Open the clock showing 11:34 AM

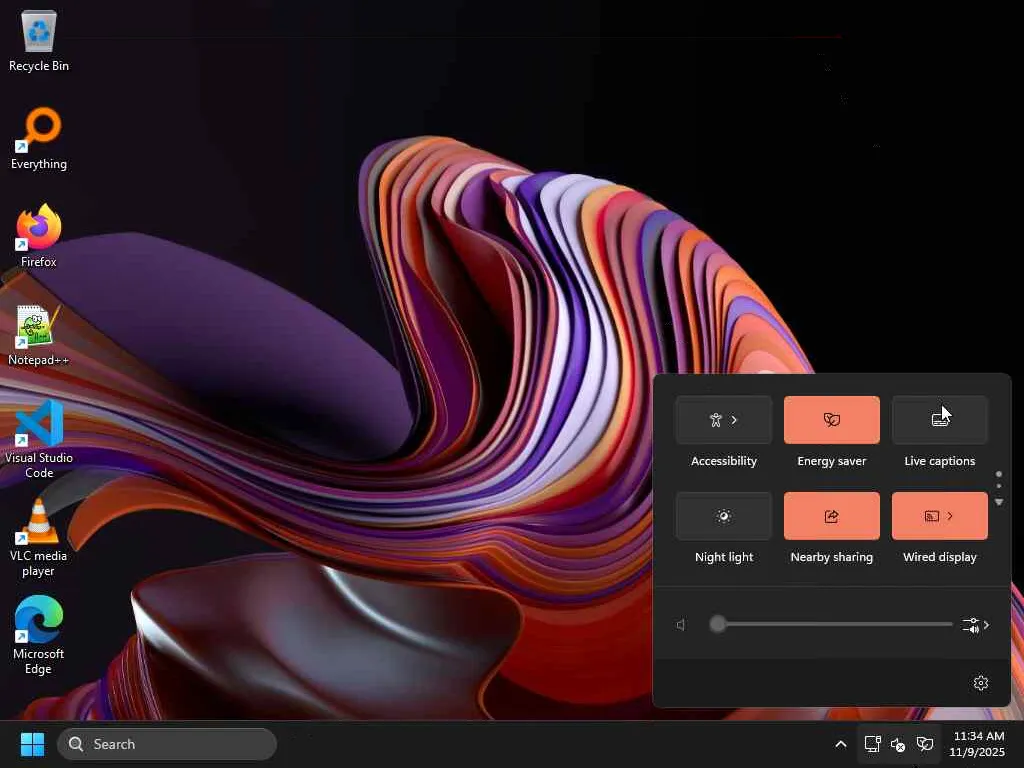pos(978,744)
